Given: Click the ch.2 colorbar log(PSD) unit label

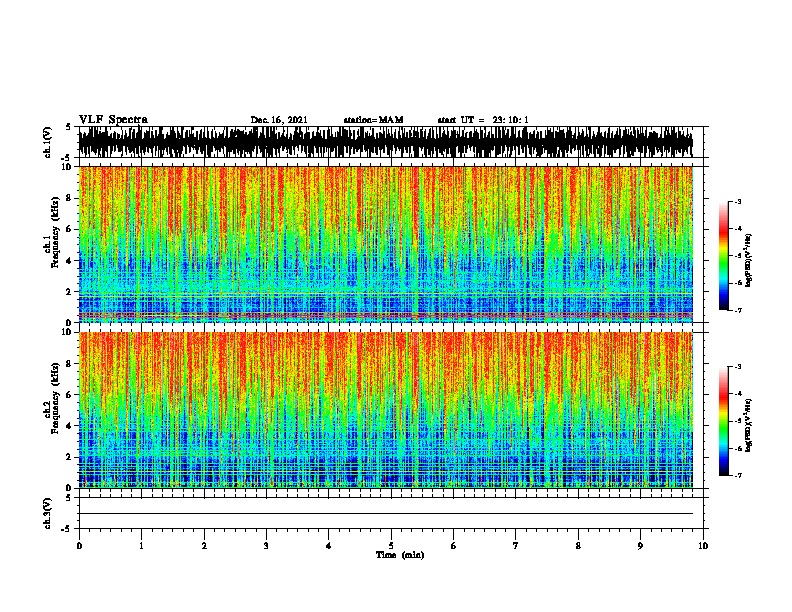Looking at the screenshot, I should point(749,425).
